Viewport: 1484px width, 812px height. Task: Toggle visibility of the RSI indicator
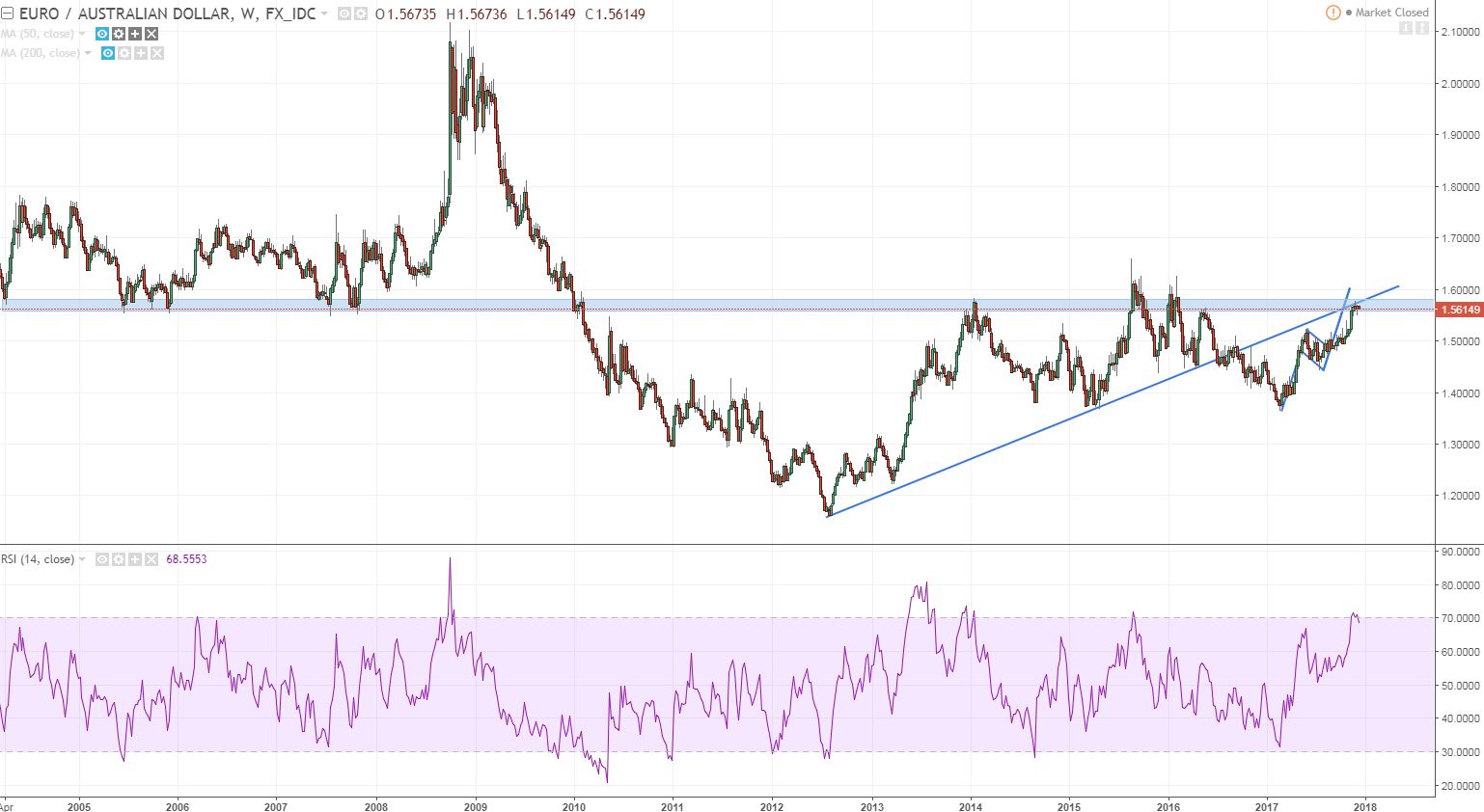(x=102, y=559)
